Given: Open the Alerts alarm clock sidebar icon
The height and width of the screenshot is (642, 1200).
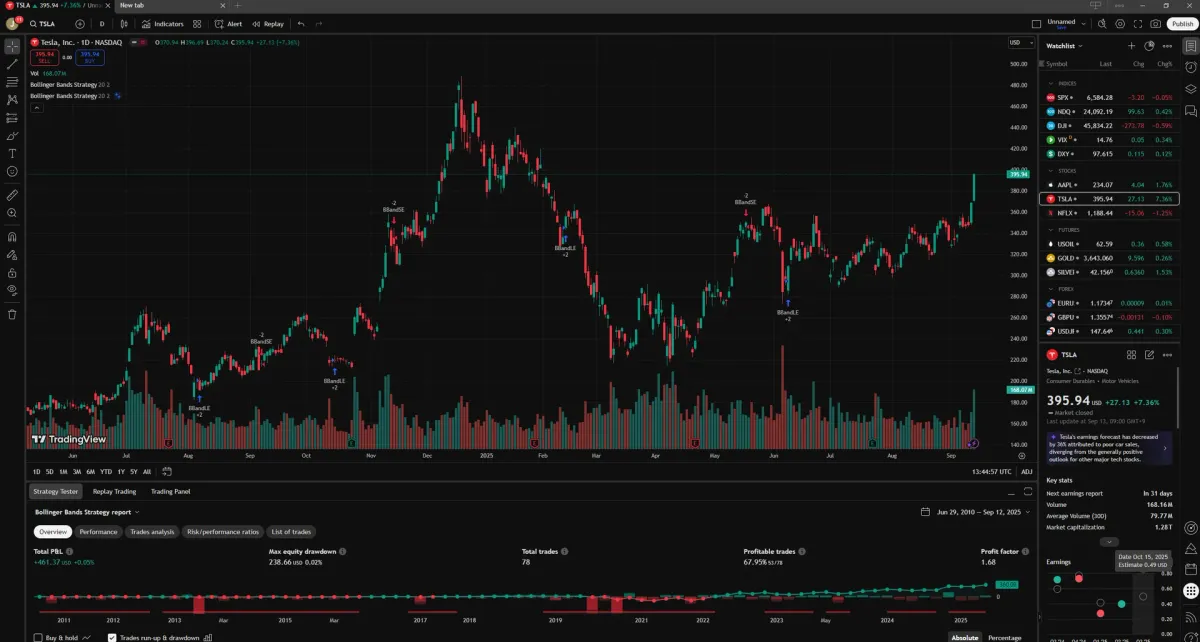Looking at the screenshot, I should (x=1190, y=67).
